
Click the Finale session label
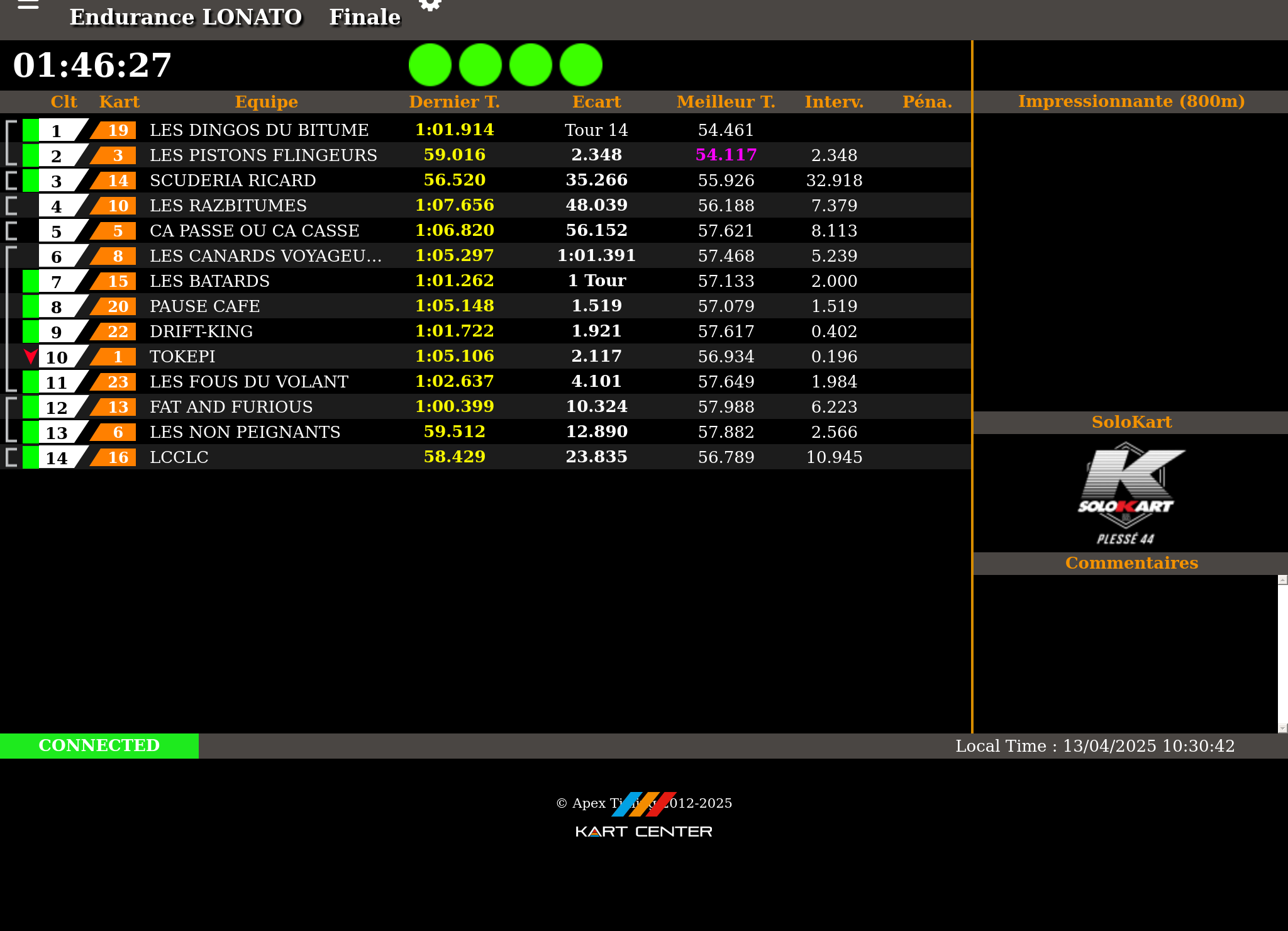point(365,17)
